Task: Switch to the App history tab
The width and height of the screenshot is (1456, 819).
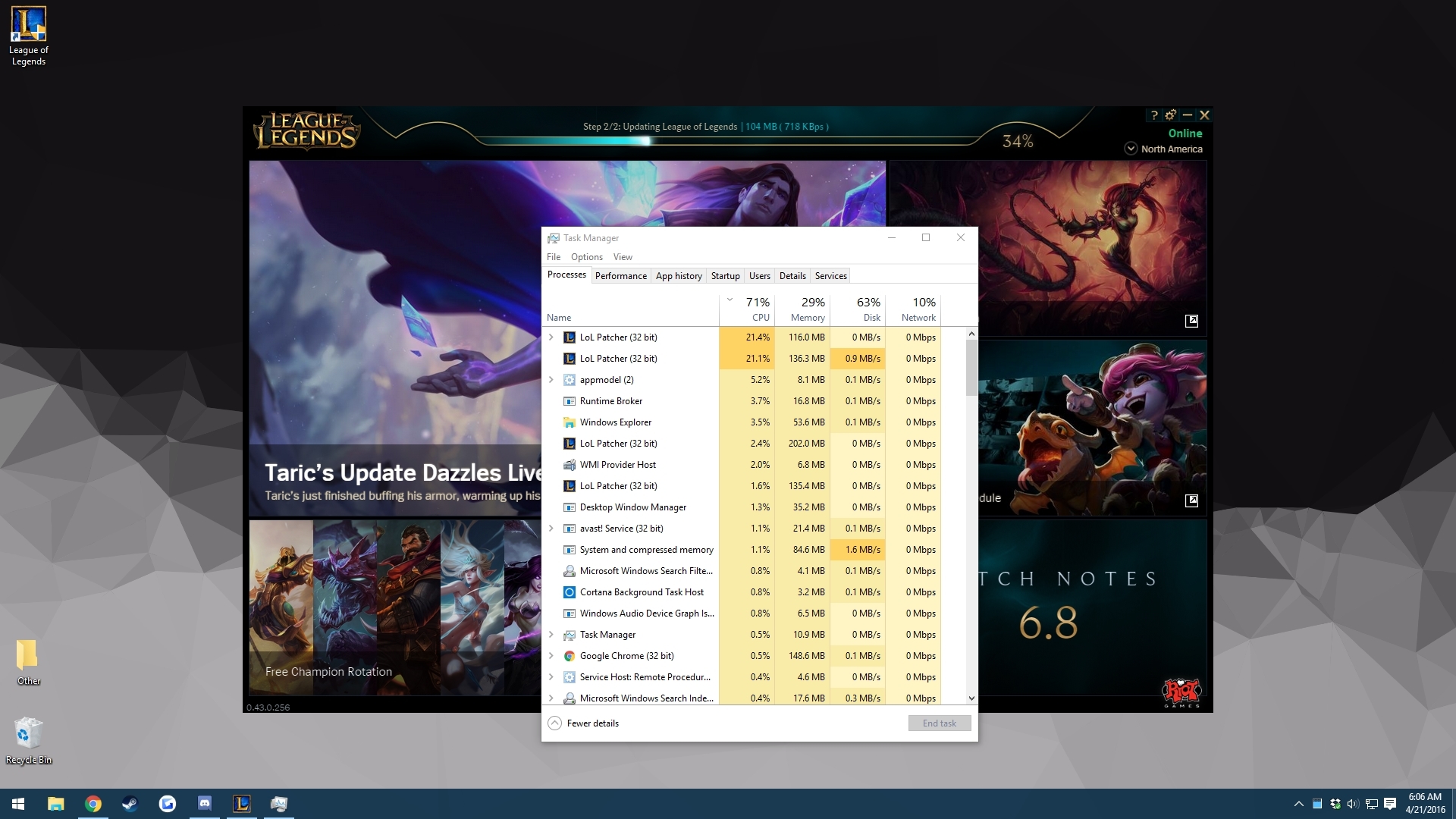Action: tap(679, 276)
